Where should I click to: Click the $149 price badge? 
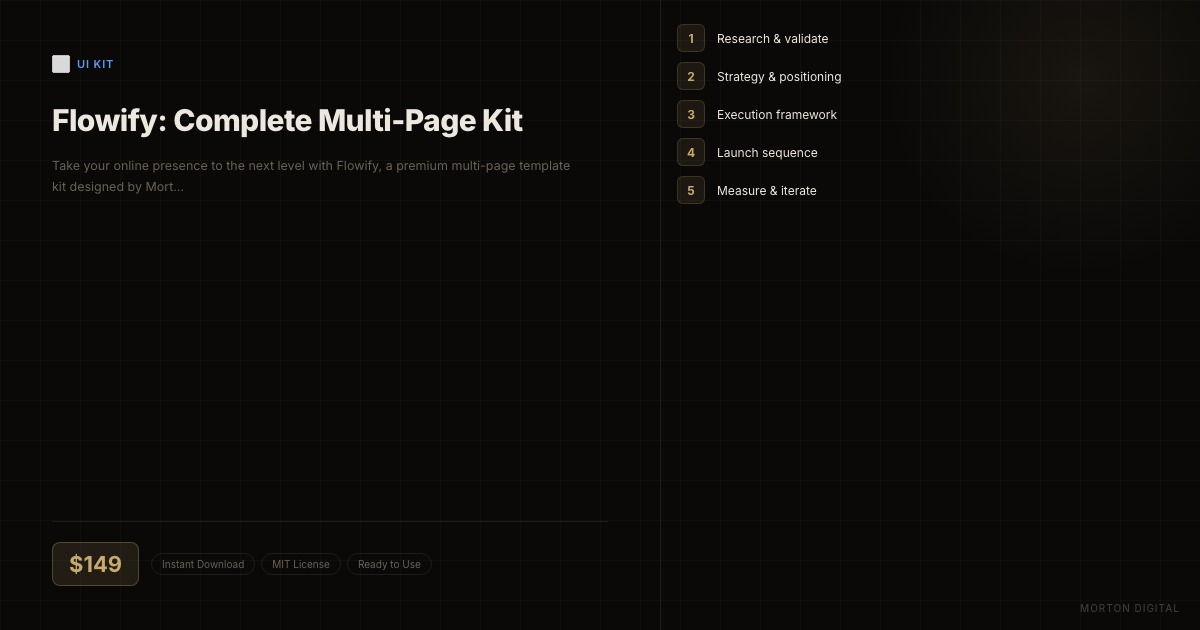pos(95,564)
